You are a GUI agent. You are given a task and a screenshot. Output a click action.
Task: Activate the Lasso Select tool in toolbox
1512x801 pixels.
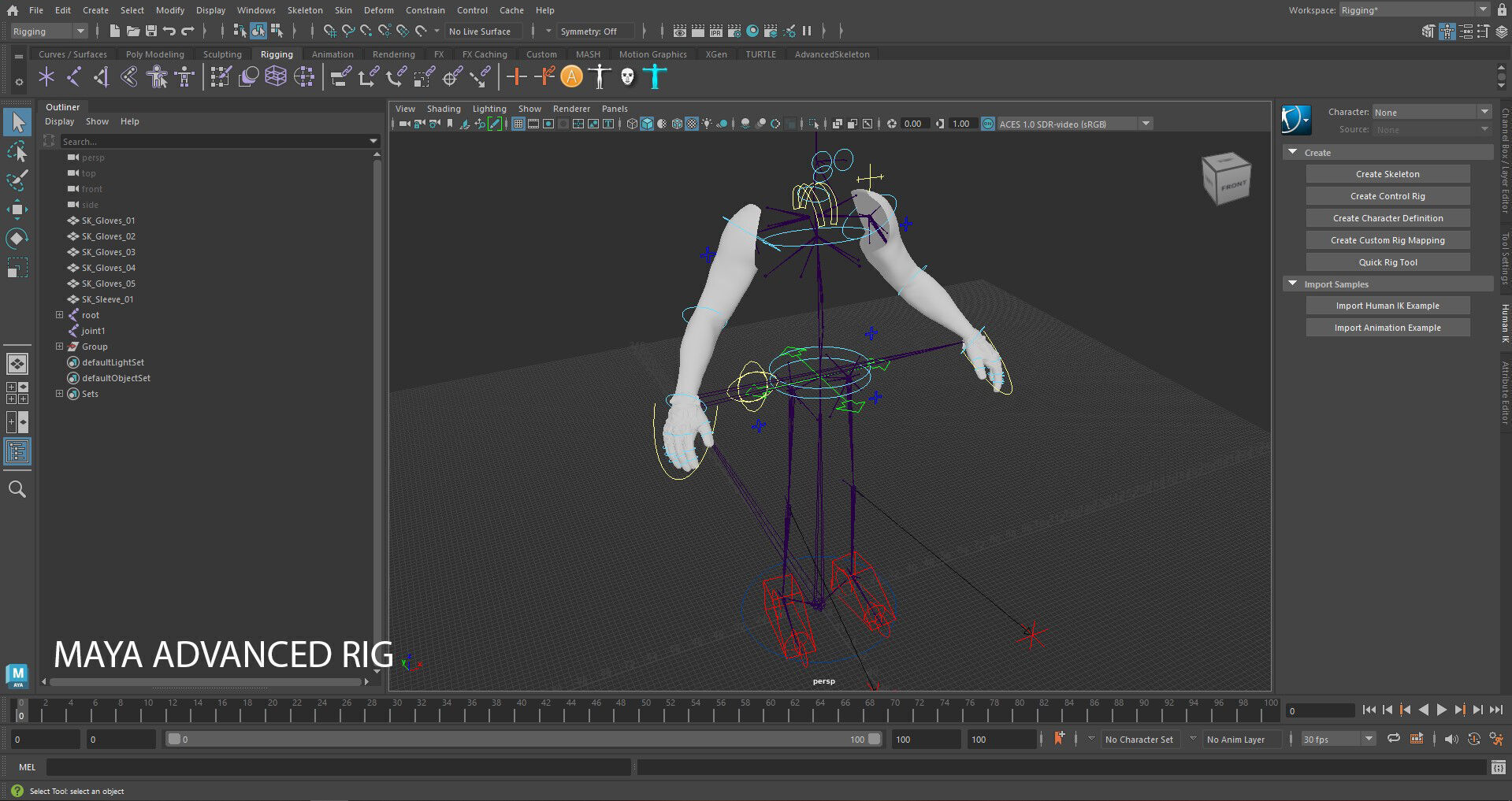17,151
